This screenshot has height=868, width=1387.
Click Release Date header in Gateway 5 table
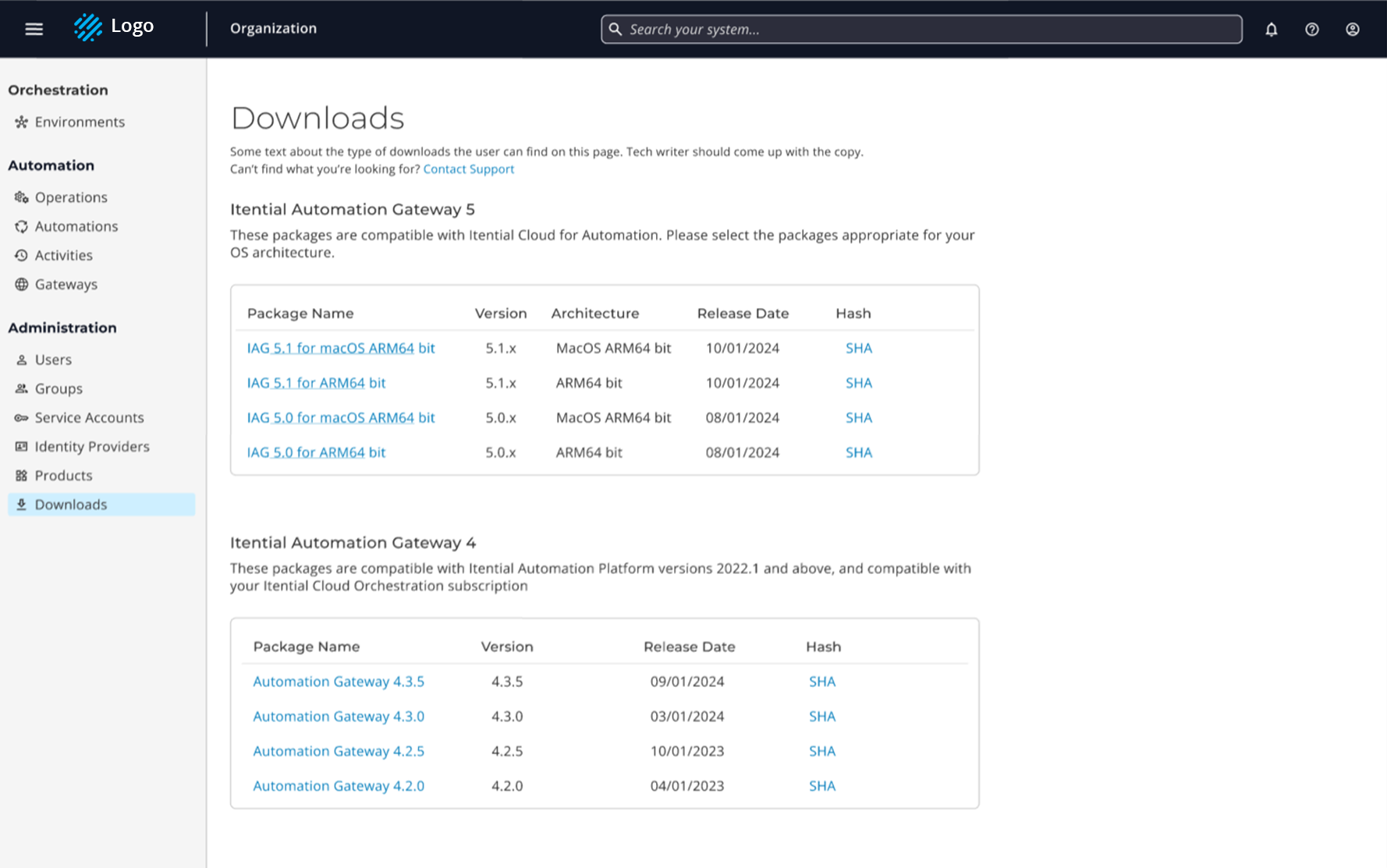(743, 314)
